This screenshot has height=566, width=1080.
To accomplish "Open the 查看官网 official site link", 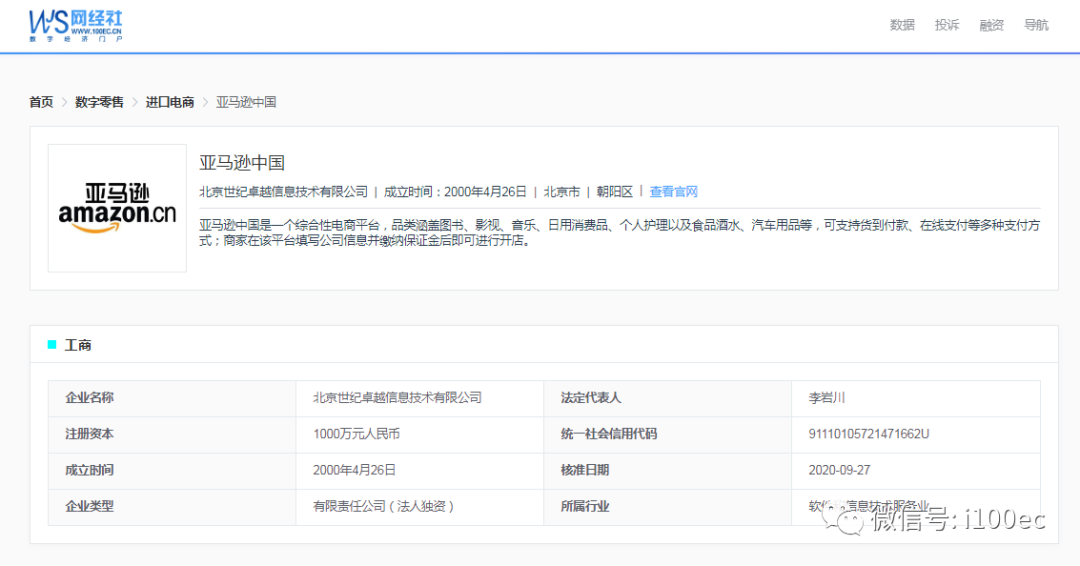I will coord(673,192).
